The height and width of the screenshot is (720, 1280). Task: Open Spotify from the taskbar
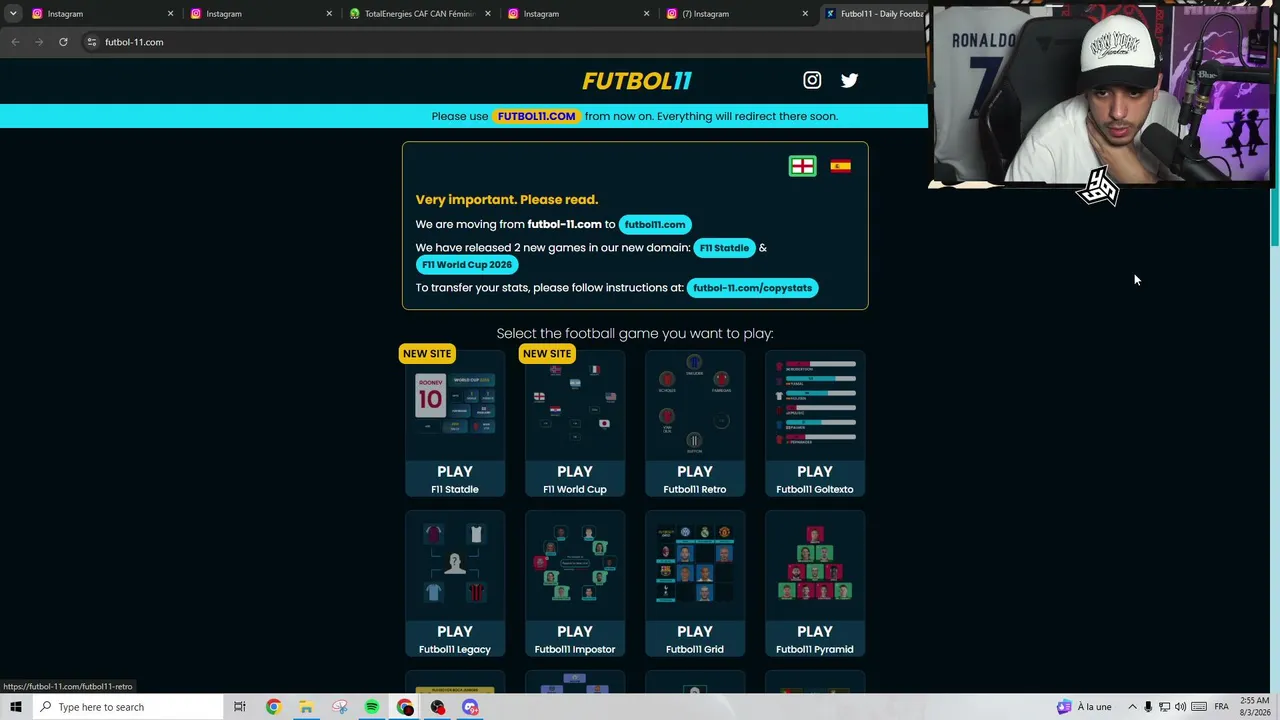pos(372,707)
